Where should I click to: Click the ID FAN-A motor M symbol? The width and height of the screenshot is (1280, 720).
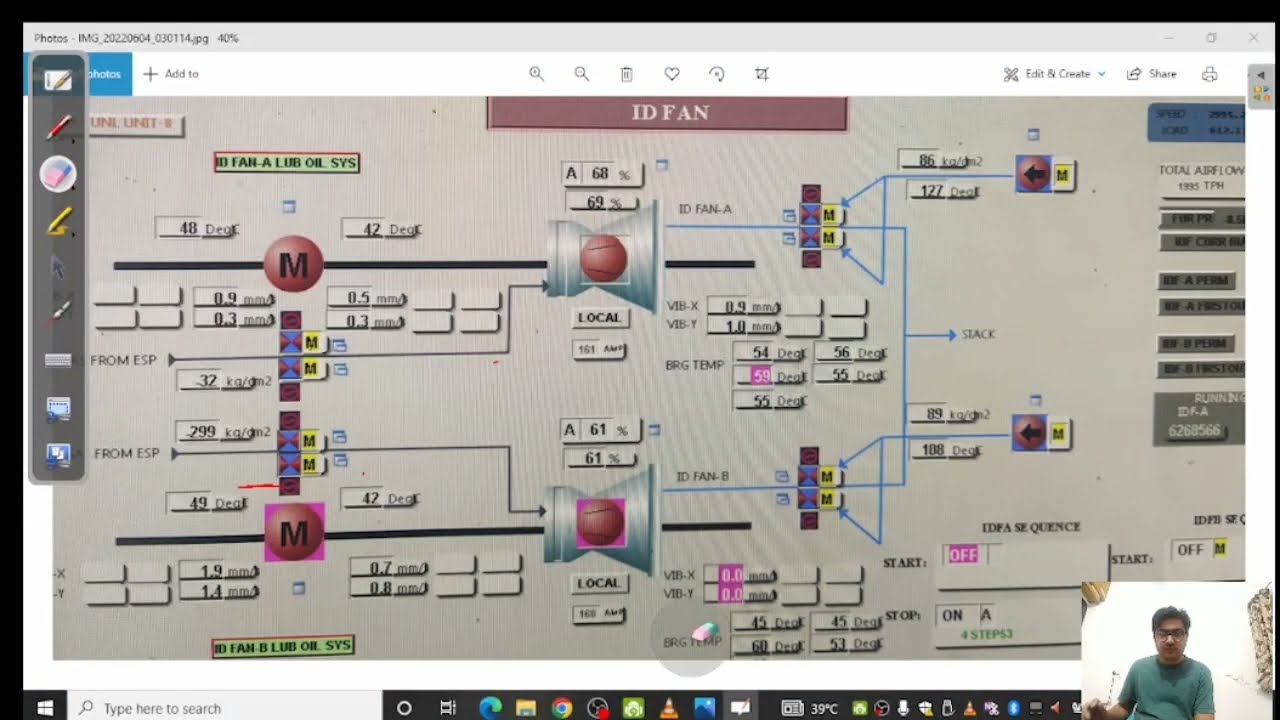coord(294,265)
